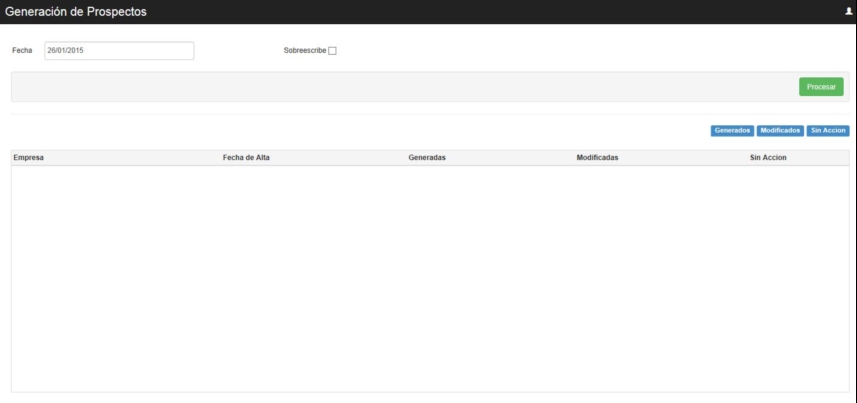
Task: Click the Generación de Prospectos page title
Action: click(76, 12)
